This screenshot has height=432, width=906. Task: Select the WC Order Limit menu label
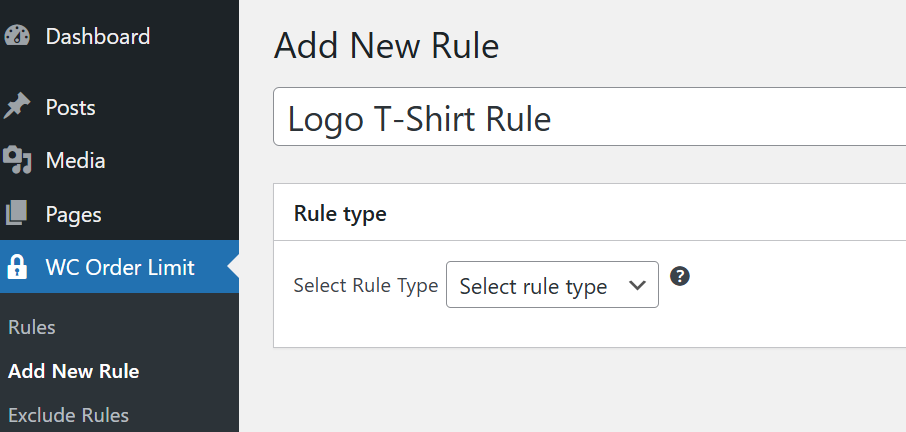coord(120,267)
